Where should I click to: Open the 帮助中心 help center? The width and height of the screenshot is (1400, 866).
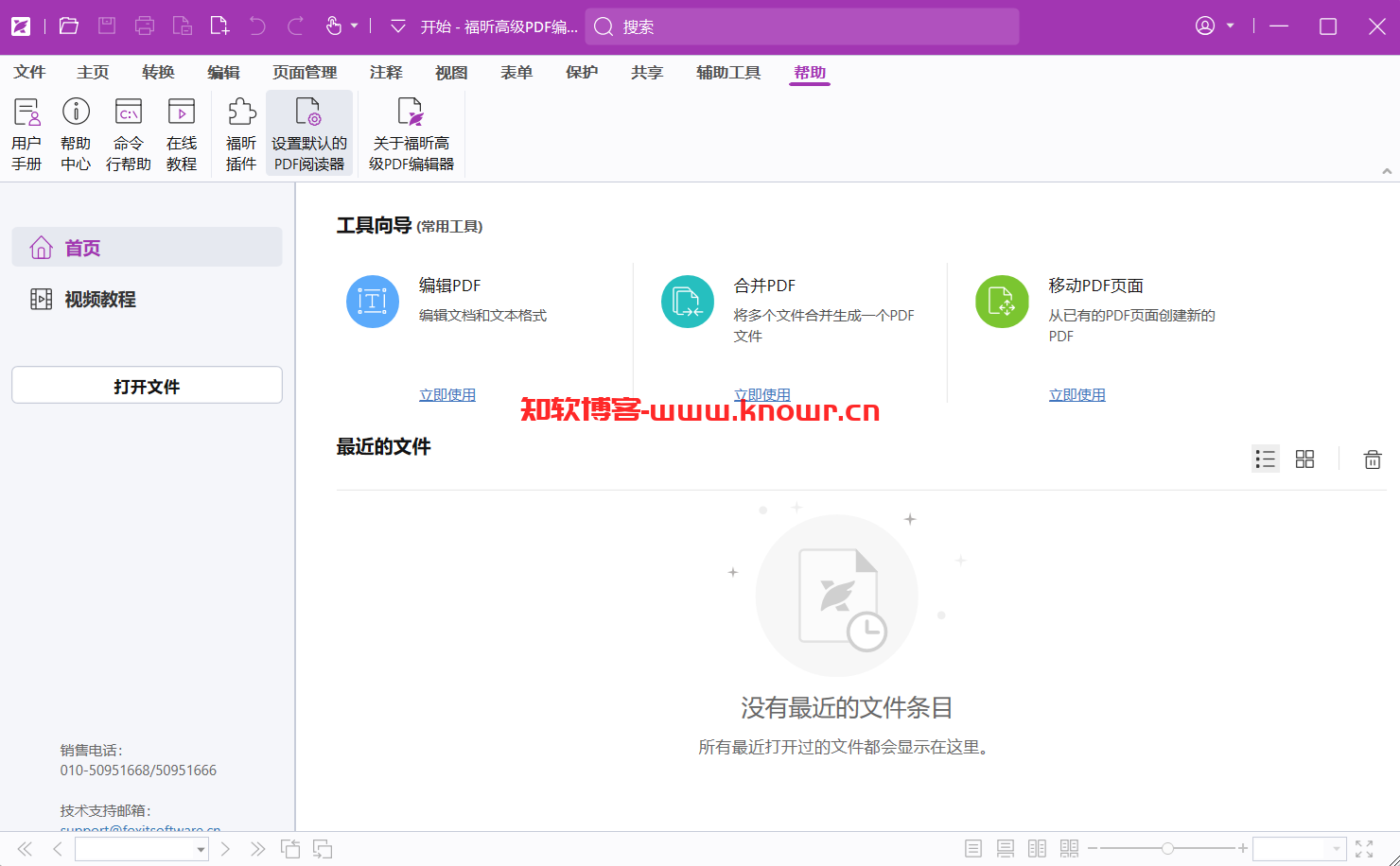coord(76,133)
